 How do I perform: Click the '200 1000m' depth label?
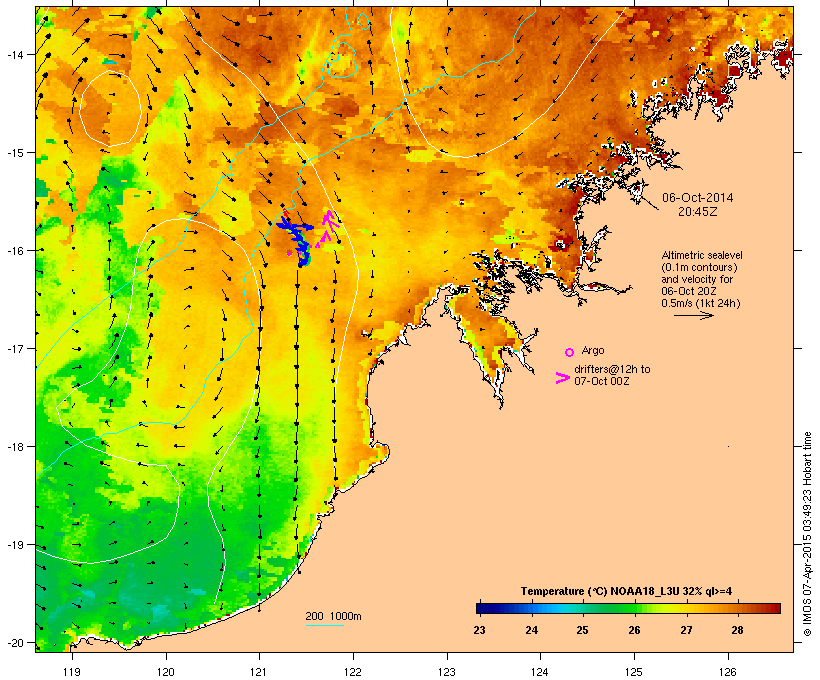(x=333, y=616)
